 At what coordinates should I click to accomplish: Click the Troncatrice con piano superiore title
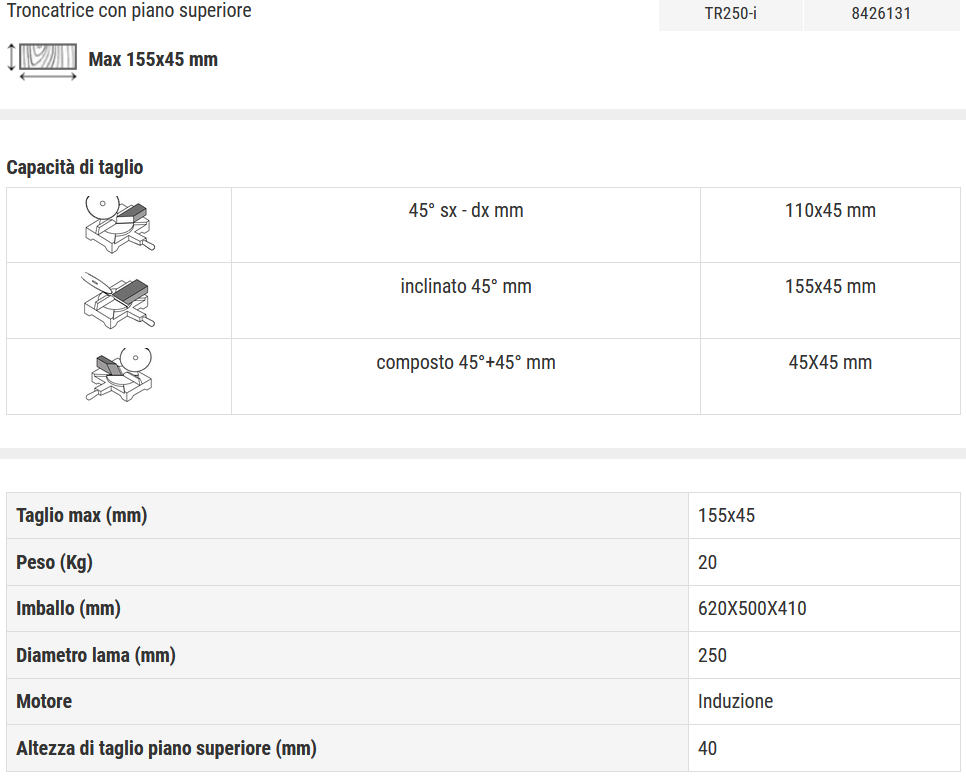click(x=129, y=10)
